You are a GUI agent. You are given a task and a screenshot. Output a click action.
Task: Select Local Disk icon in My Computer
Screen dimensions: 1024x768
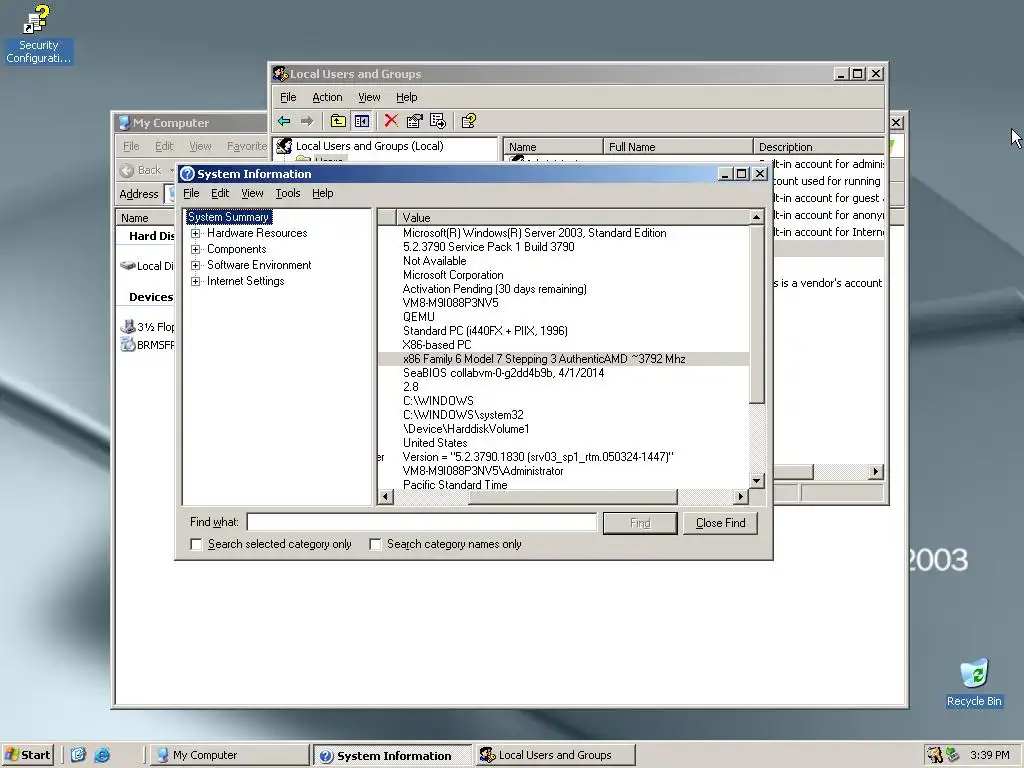coord(128,266)
